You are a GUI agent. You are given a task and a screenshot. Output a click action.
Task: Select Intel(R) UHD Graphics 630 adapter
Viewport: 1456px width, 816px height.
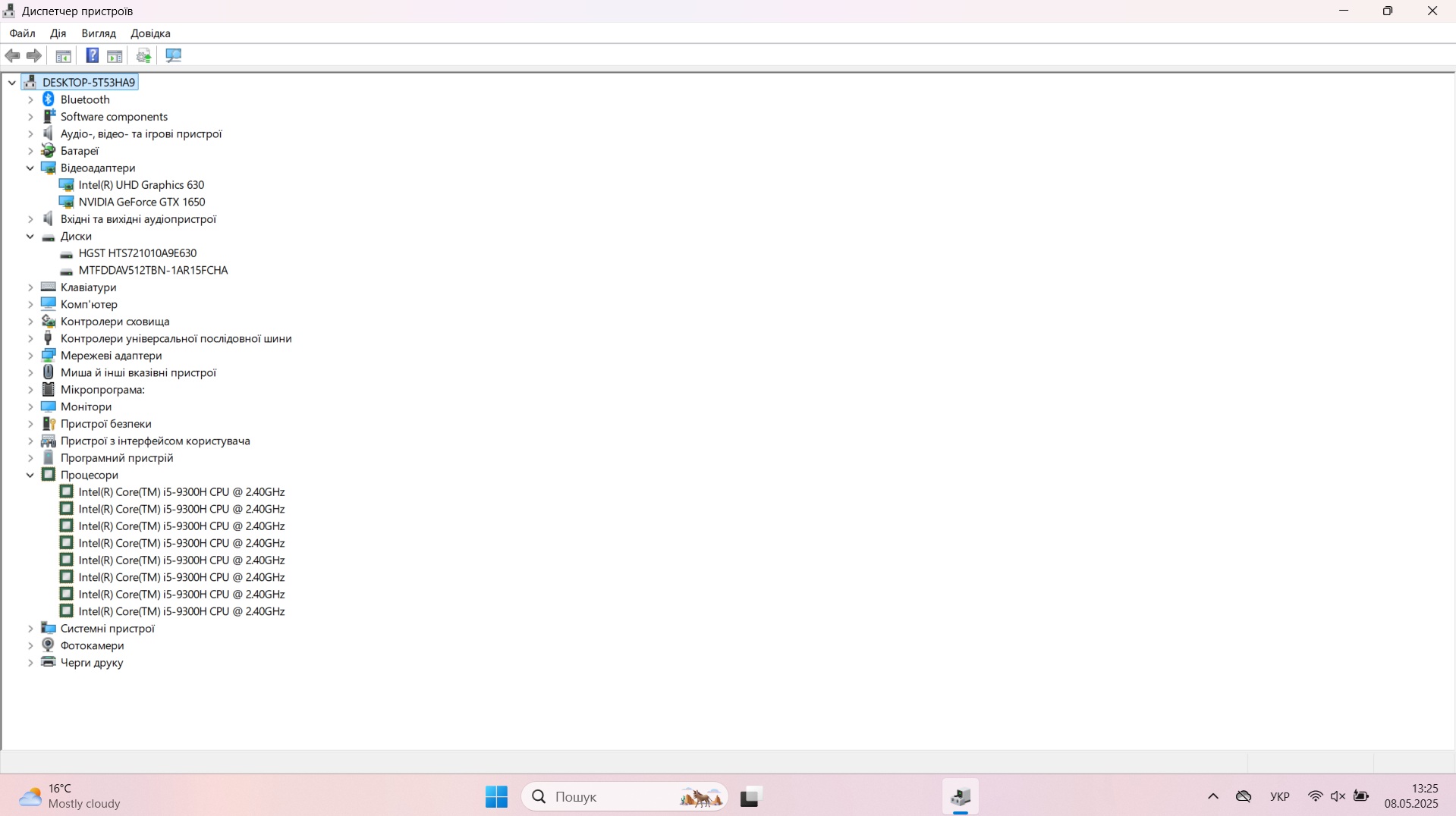pos(141,185)
